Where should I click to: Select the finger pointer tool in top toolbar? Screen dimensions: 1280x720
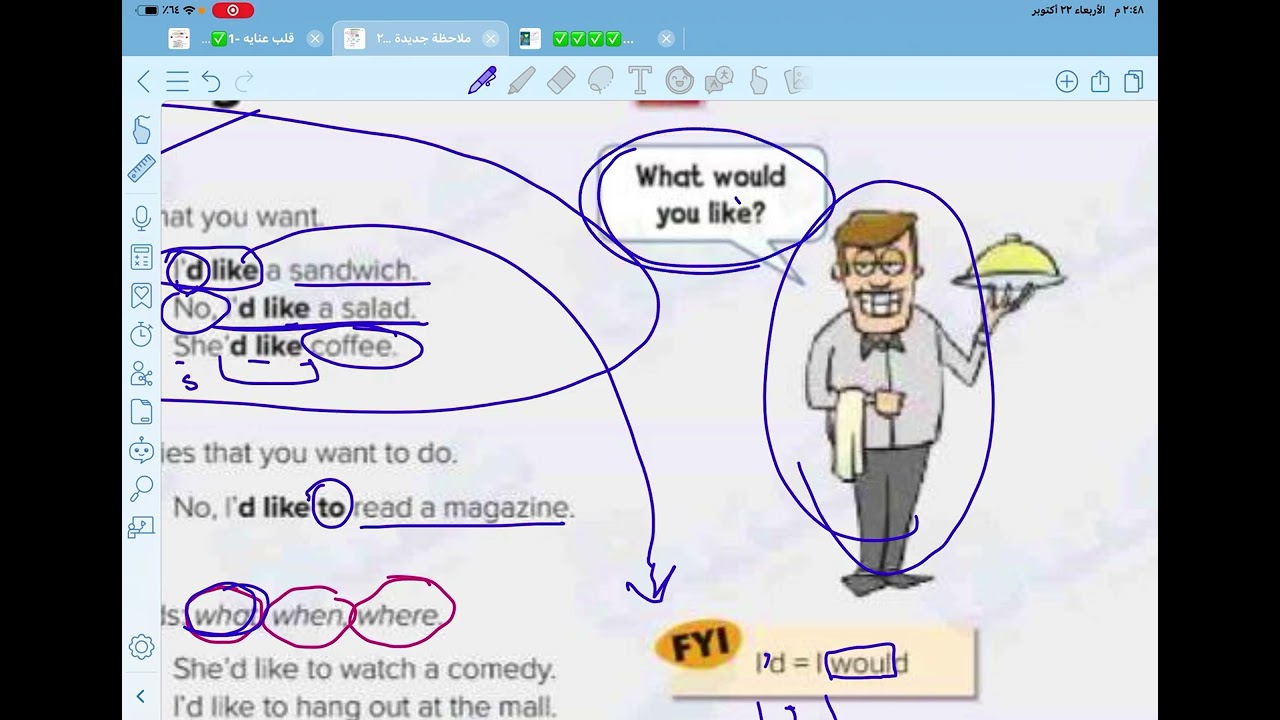[x=759, y=81]
